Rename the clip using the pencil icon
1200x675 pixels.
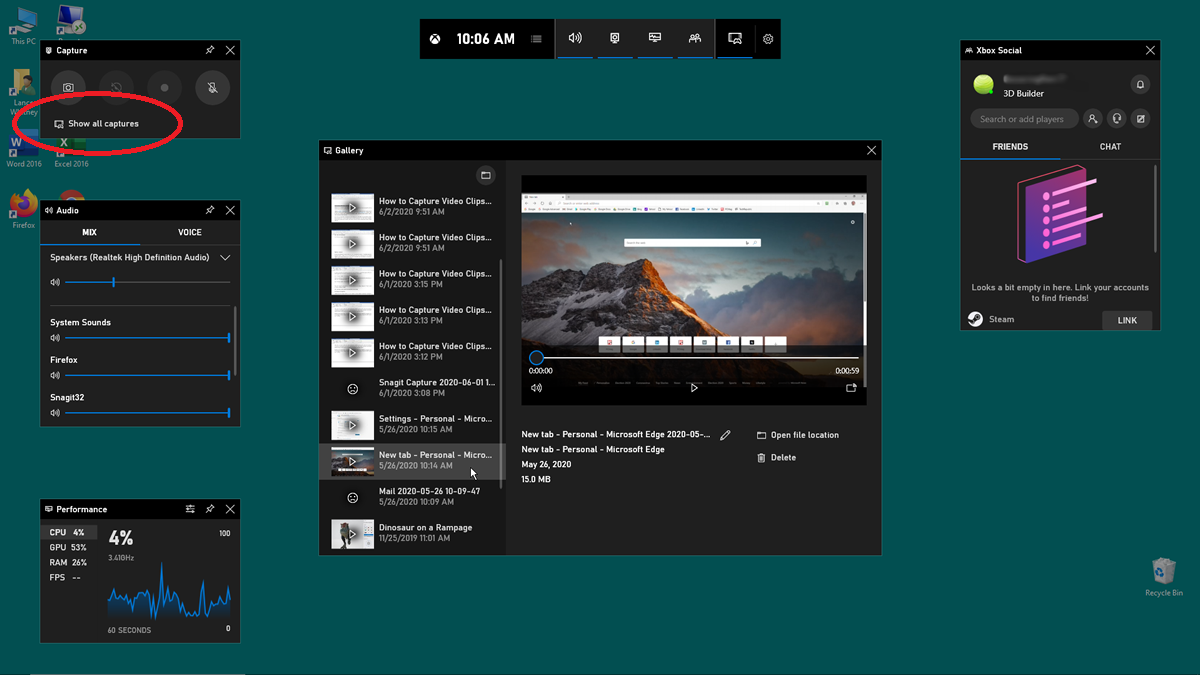[725, 435]
